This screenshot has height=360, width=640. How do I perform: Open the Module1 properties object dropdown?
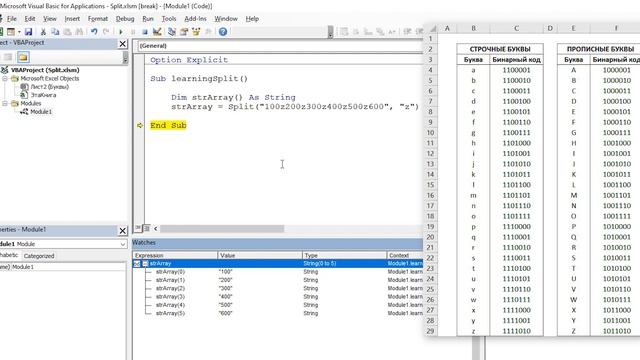point(122,244)
